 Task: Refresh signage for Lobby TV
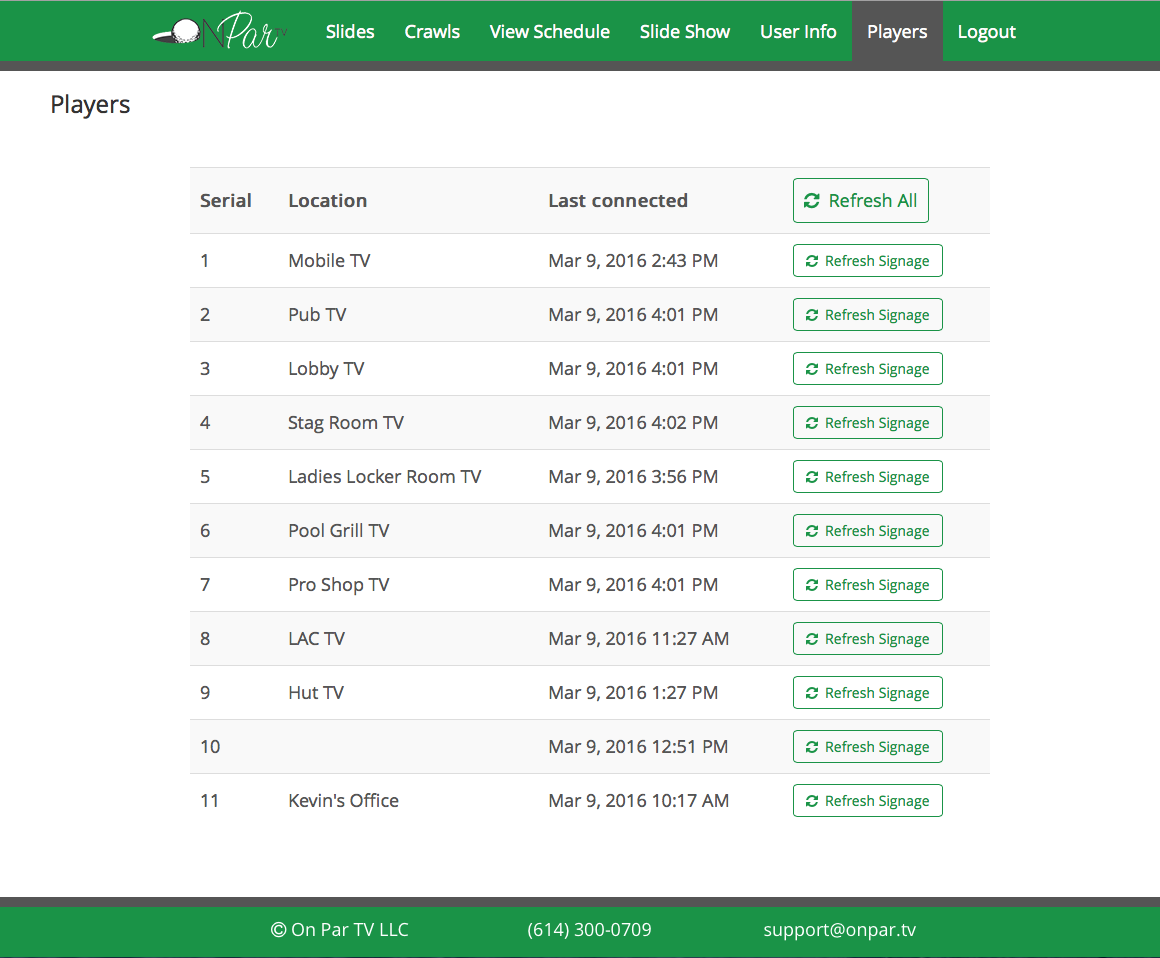coord(868,368)
